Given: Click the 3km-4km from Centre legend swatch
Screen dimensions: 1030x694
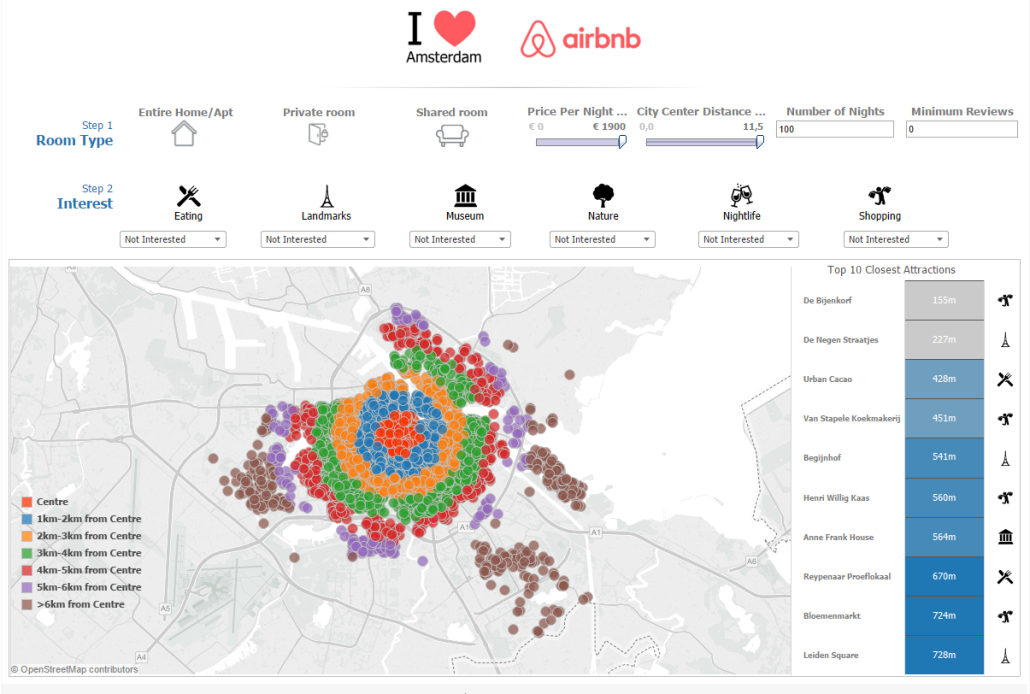Looking at the screenshot, I should (x=27, y=553).
